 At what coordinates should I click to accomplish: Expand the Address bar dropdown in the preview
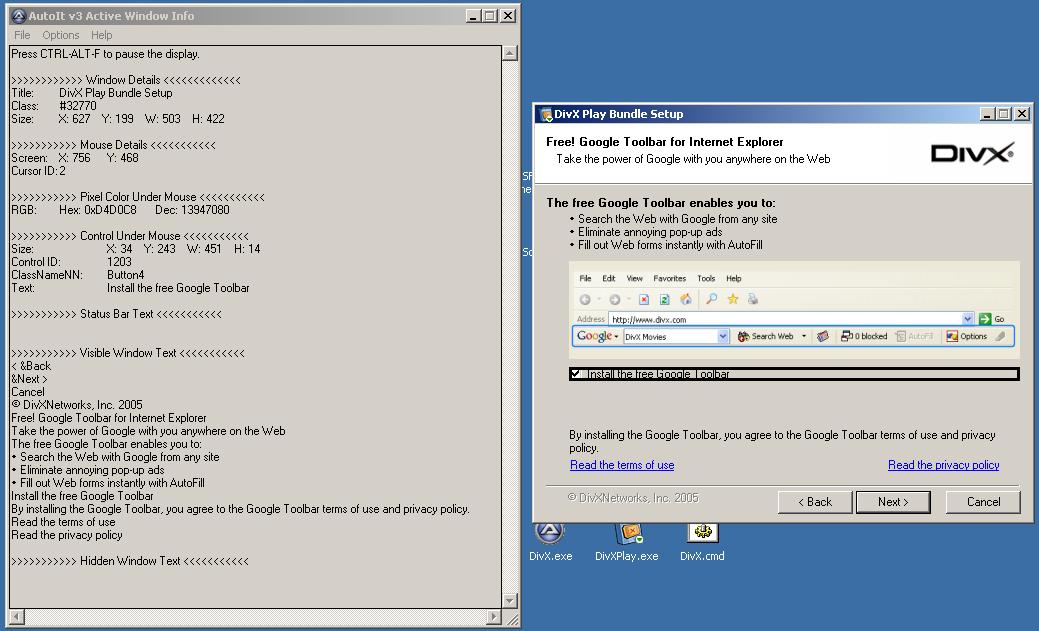pyautogui.click(x=967, y=319)
